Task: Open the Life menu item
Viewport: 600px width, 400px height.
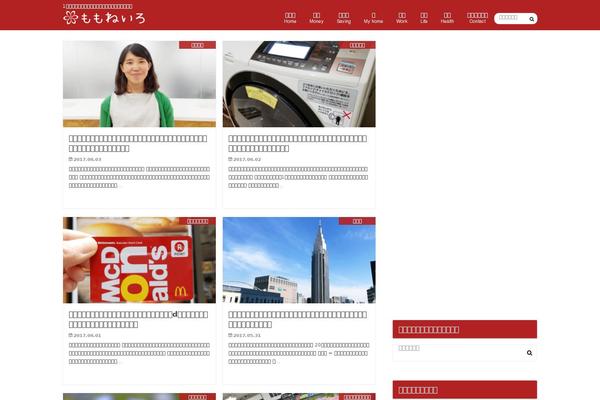Action: click(x=424, y=18)
